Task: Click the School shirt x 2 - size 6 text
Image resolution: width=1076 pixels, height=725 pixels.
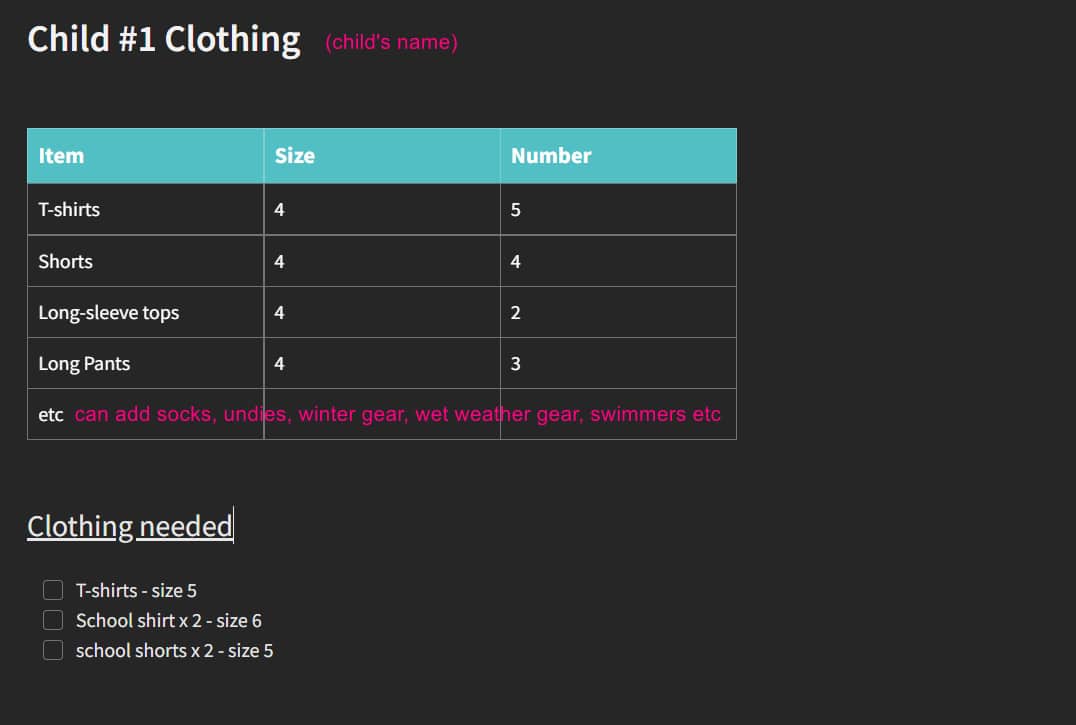Action: (169, 621)
